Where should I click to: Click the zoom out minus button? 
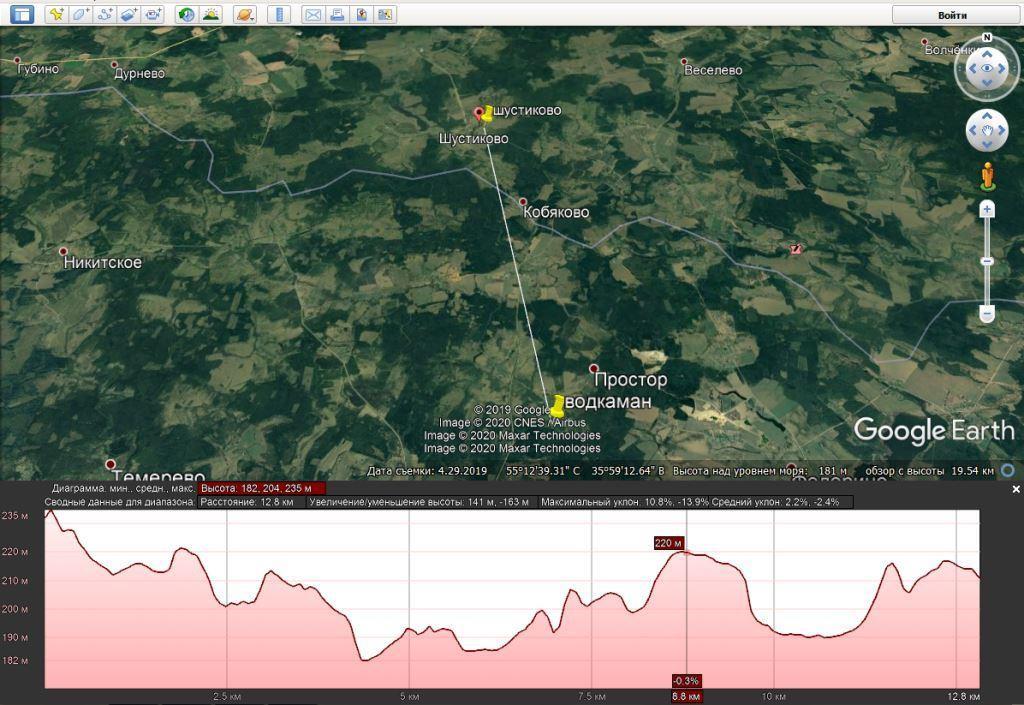(987, 314)
